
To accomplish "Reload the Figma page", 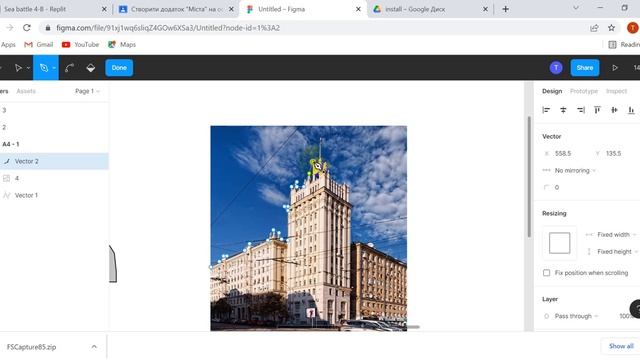I will pyautogui.click(x=27, y=28).
